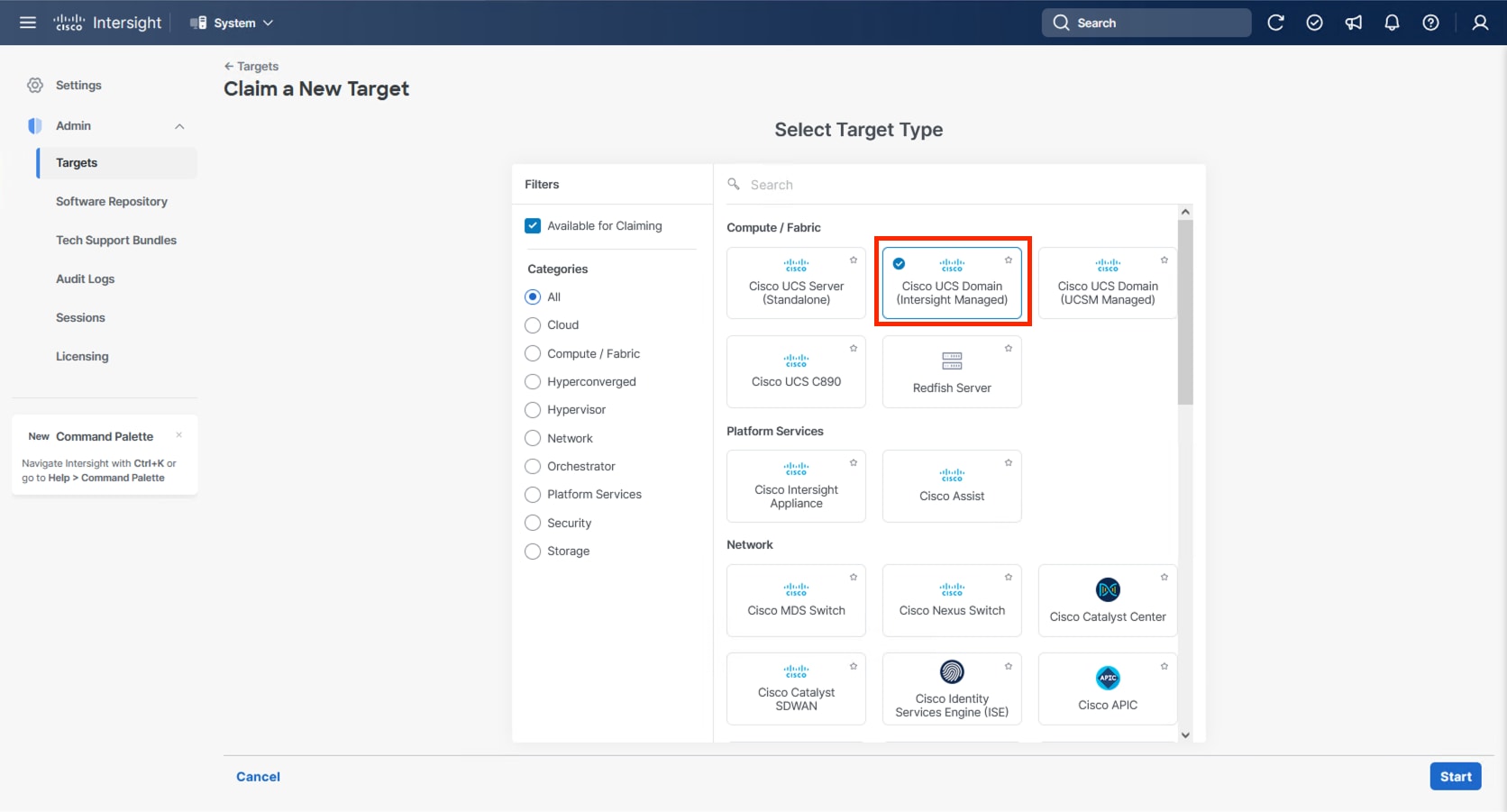
Task: Click the Cancel link
Action: pyautogui.click(x=258, y=777)
